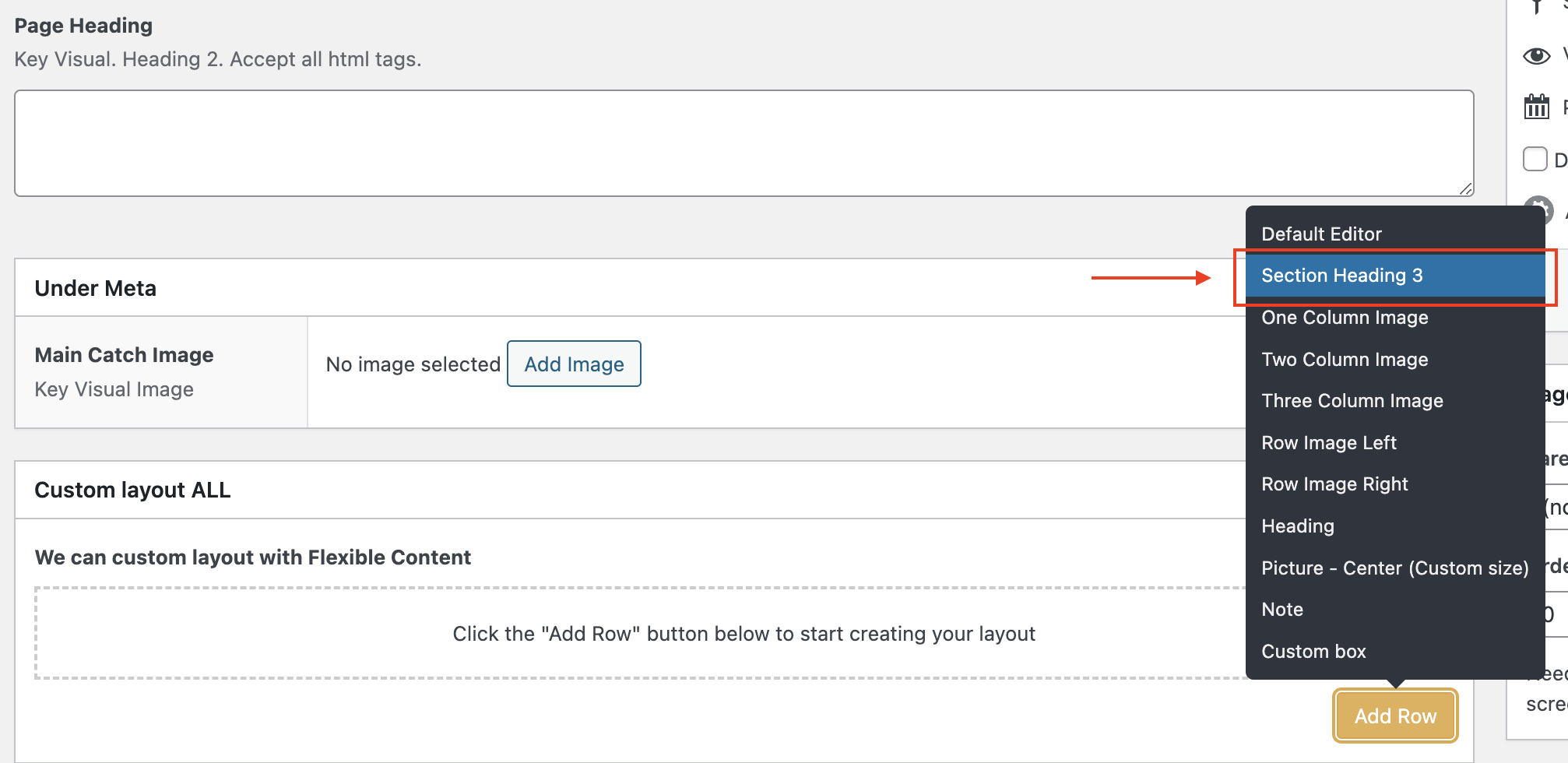Select Two Column Image layout option
This screenshot has width=1568, height=763.
pos(1345,360)
